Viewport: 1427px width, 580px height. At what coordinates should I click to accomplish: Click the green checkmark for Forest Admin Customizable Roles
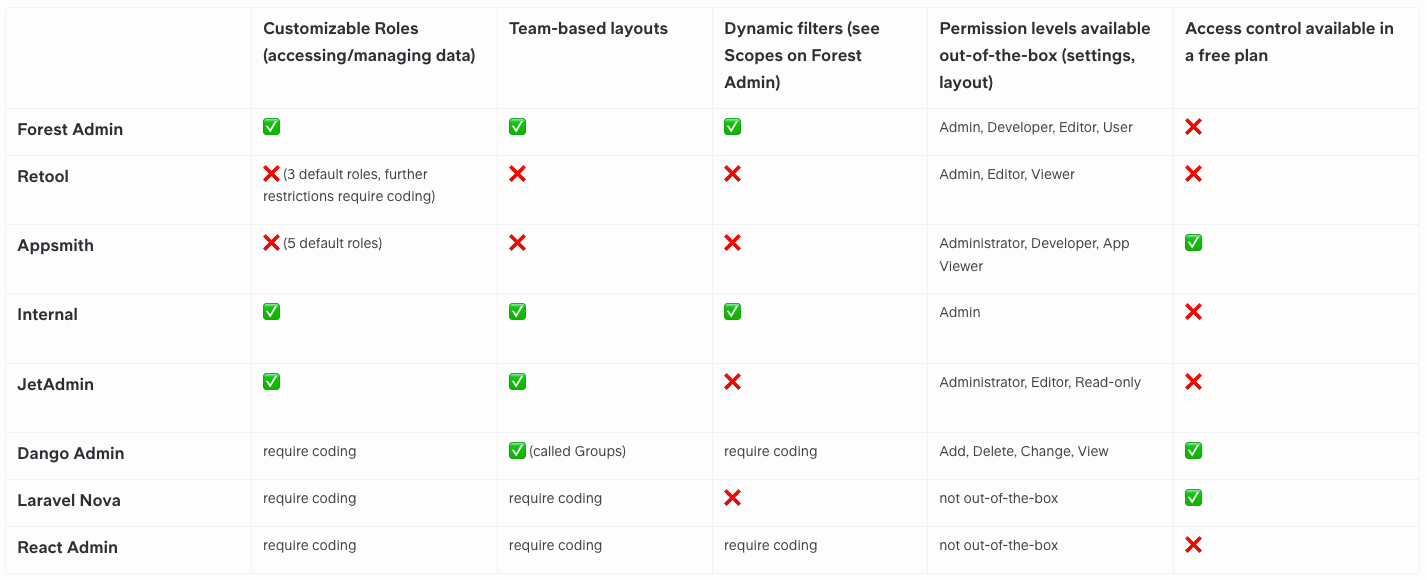[x=271, y=127]
